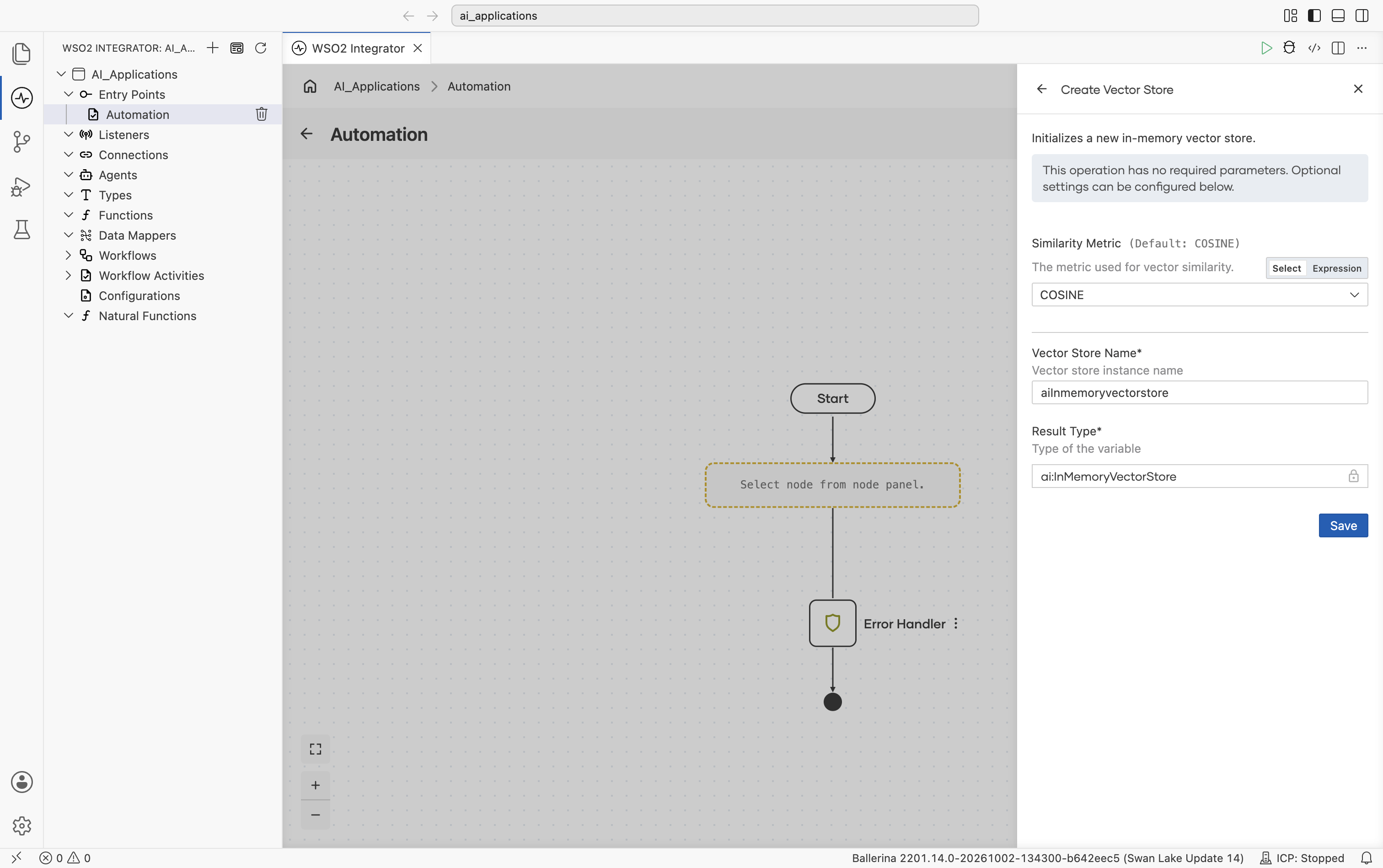
Task: Open more actions ellipsis menu
Action: 1362,48
